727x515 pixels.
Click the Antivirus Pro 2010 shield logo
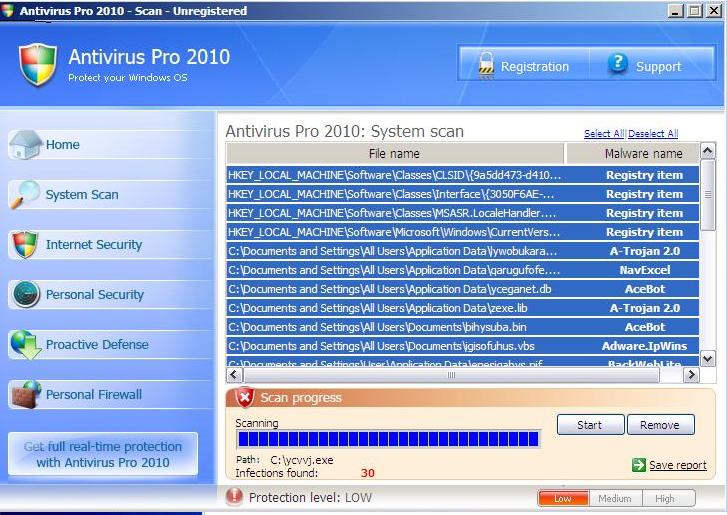pos(38,64)
